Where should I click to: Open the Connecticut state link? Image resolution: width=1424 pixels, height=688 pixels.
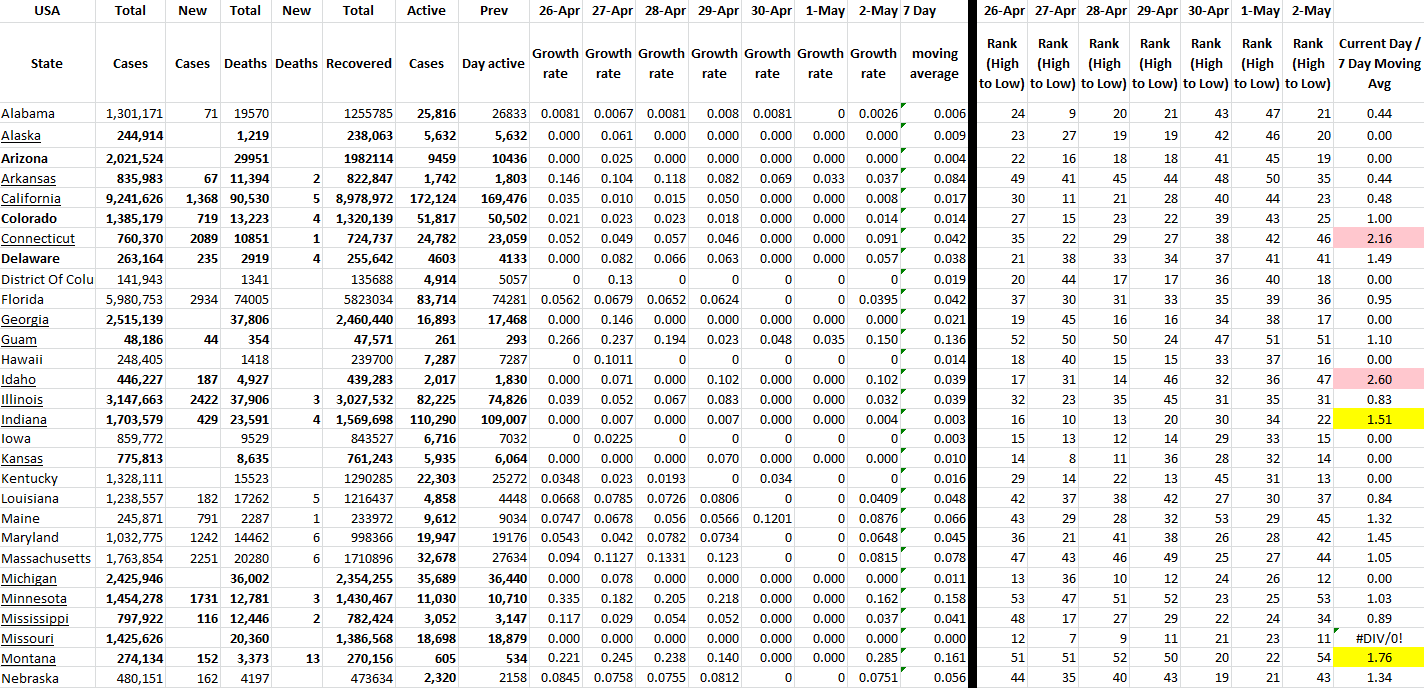(38, 239)
